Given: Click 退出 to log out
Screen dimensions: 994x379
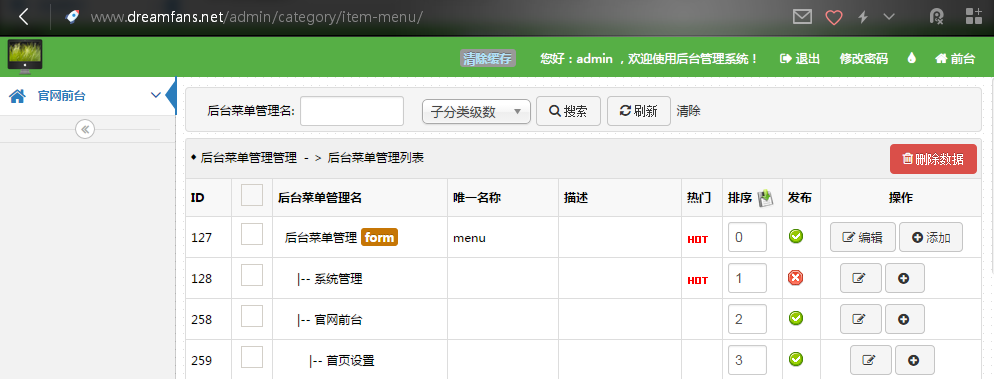Looking at the screenshot, I should [800, 59].
